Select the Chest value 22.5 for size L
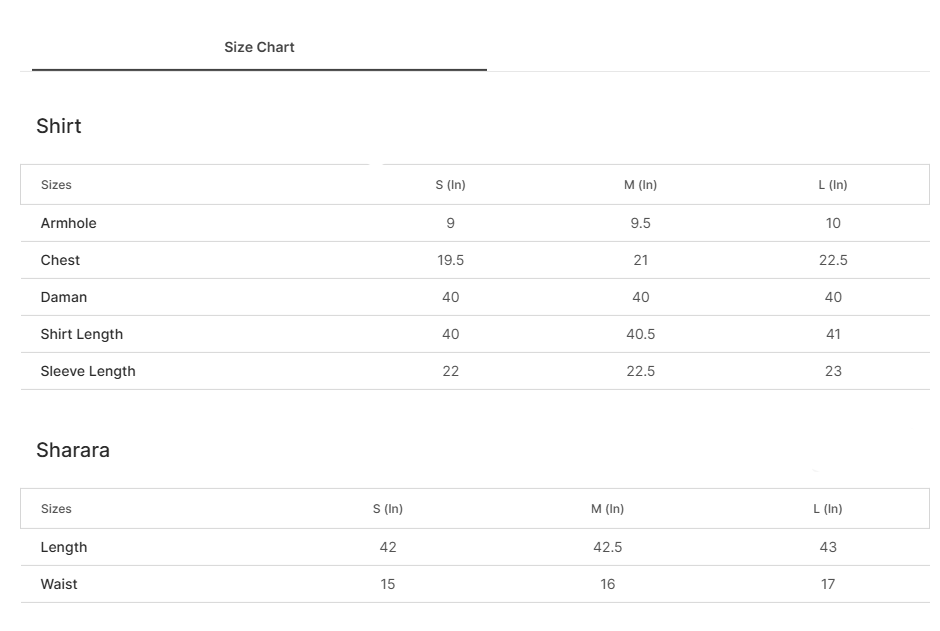 (x=833, y=260)
